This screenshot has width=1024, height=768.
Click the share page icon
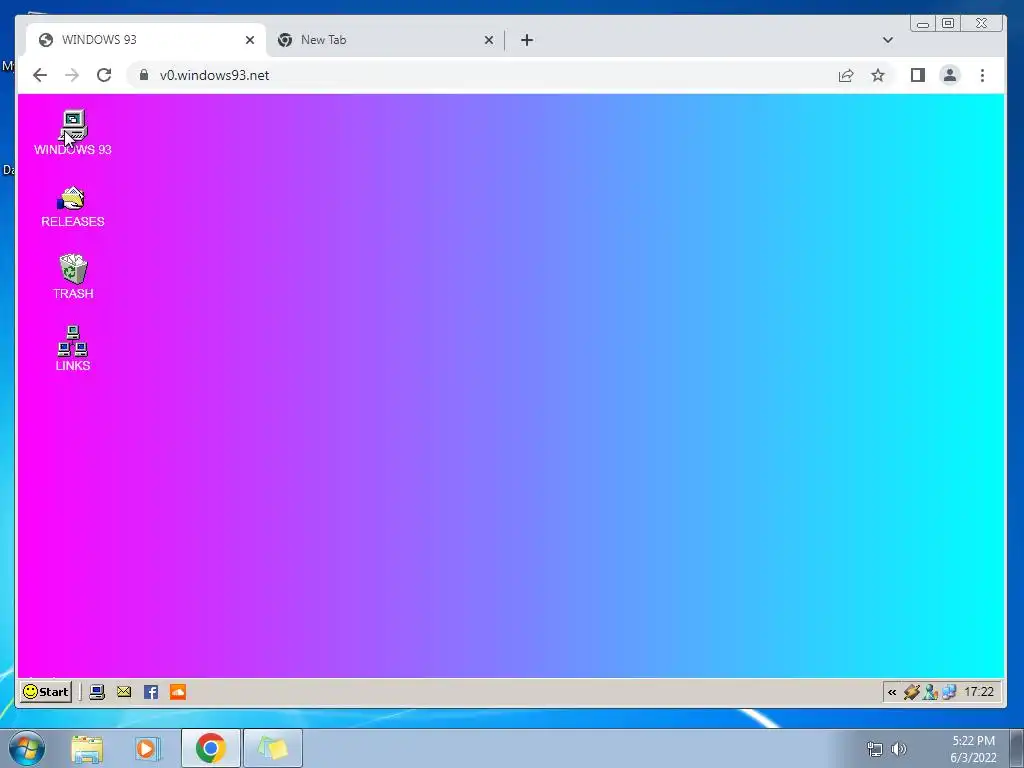[x=846, y=76]
